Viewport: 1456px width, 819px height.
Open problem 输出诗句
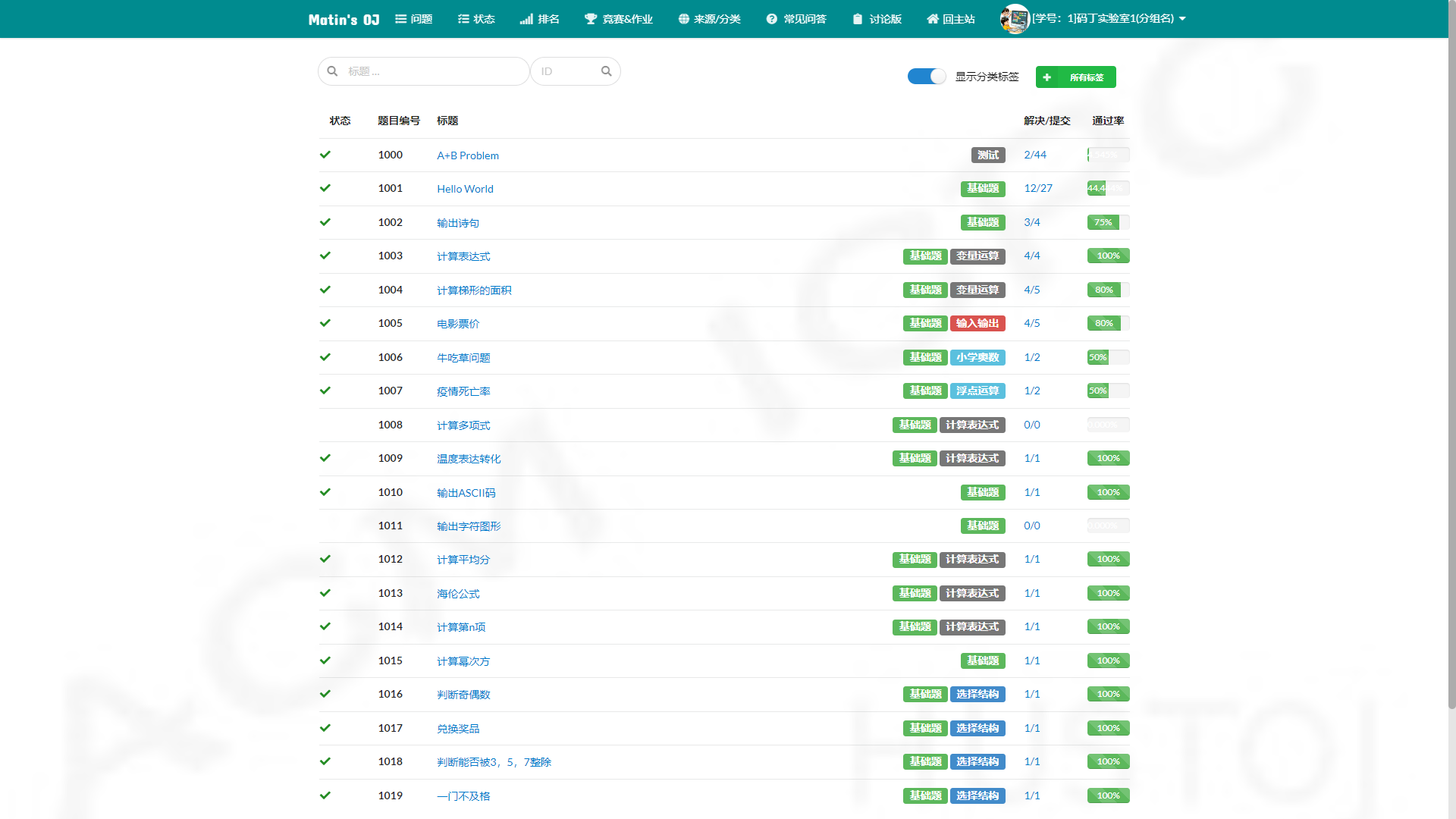click(x=458, y=223)
